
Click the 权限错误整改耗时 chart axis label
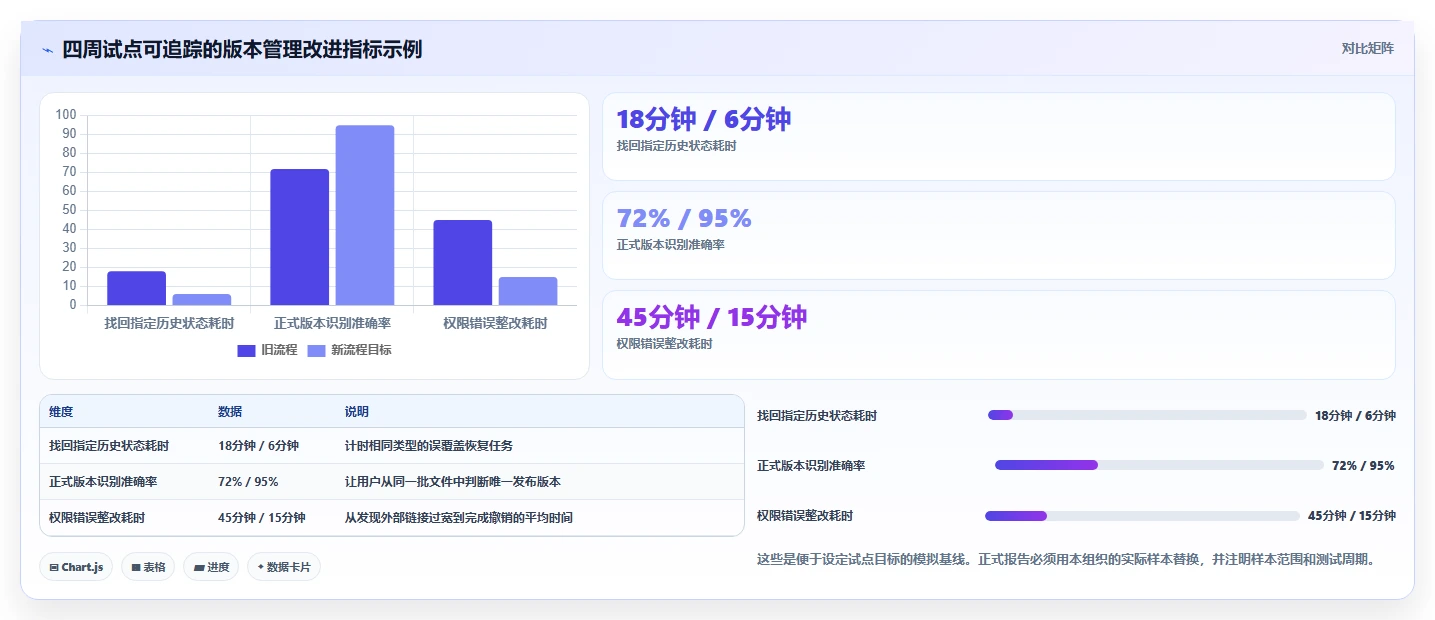point(495,323)
